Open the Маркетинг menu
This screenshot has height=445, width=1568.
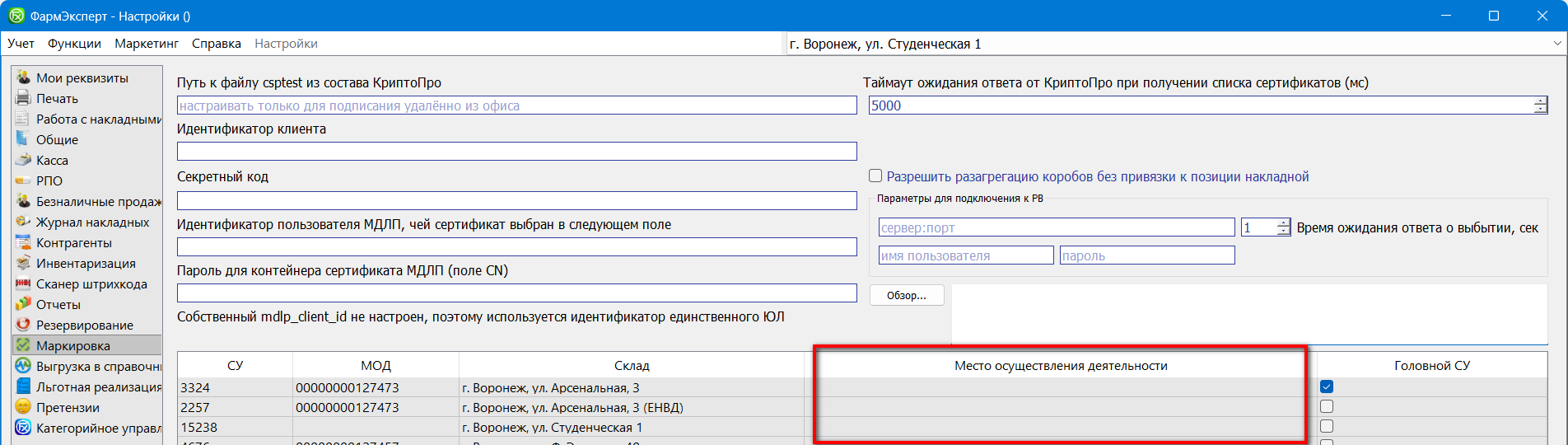tap(147, 44)
